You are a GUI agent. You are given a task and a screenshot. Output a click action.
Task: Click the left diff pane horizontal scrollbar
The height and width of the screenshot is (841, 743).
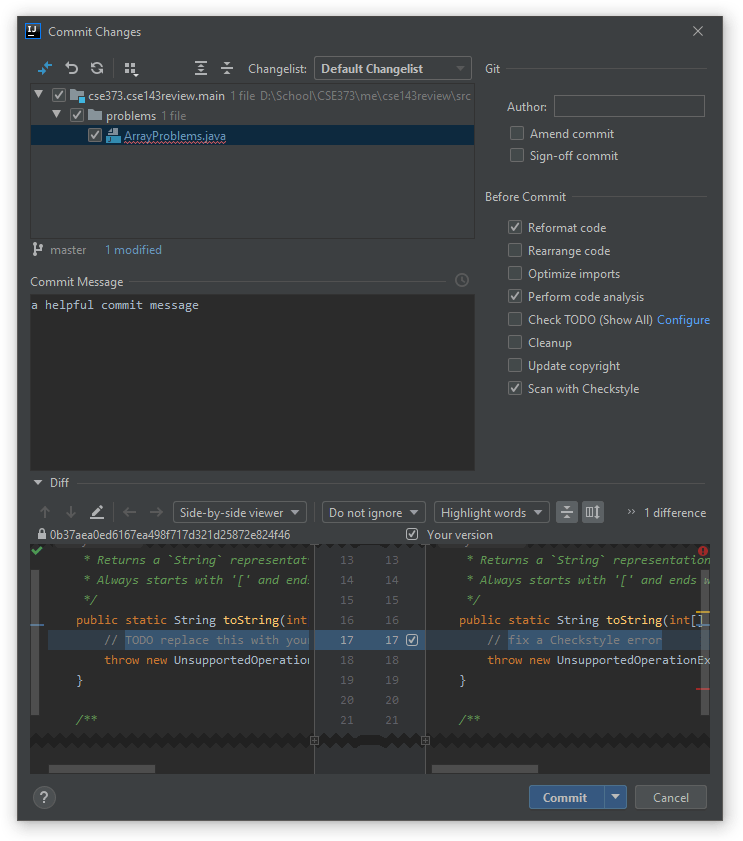(102, 769)
